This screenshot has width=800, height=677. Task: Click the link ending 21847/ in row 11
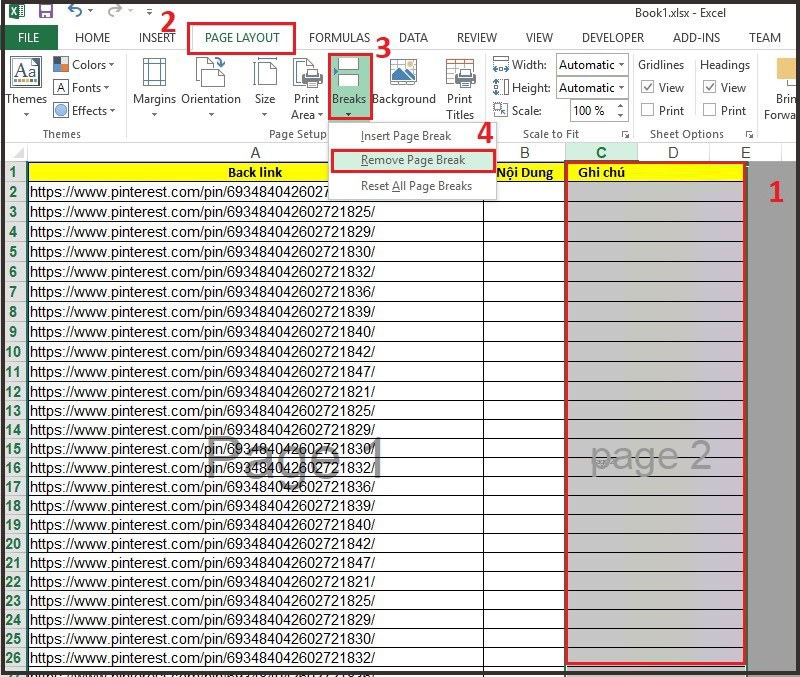tap(203, 372)
